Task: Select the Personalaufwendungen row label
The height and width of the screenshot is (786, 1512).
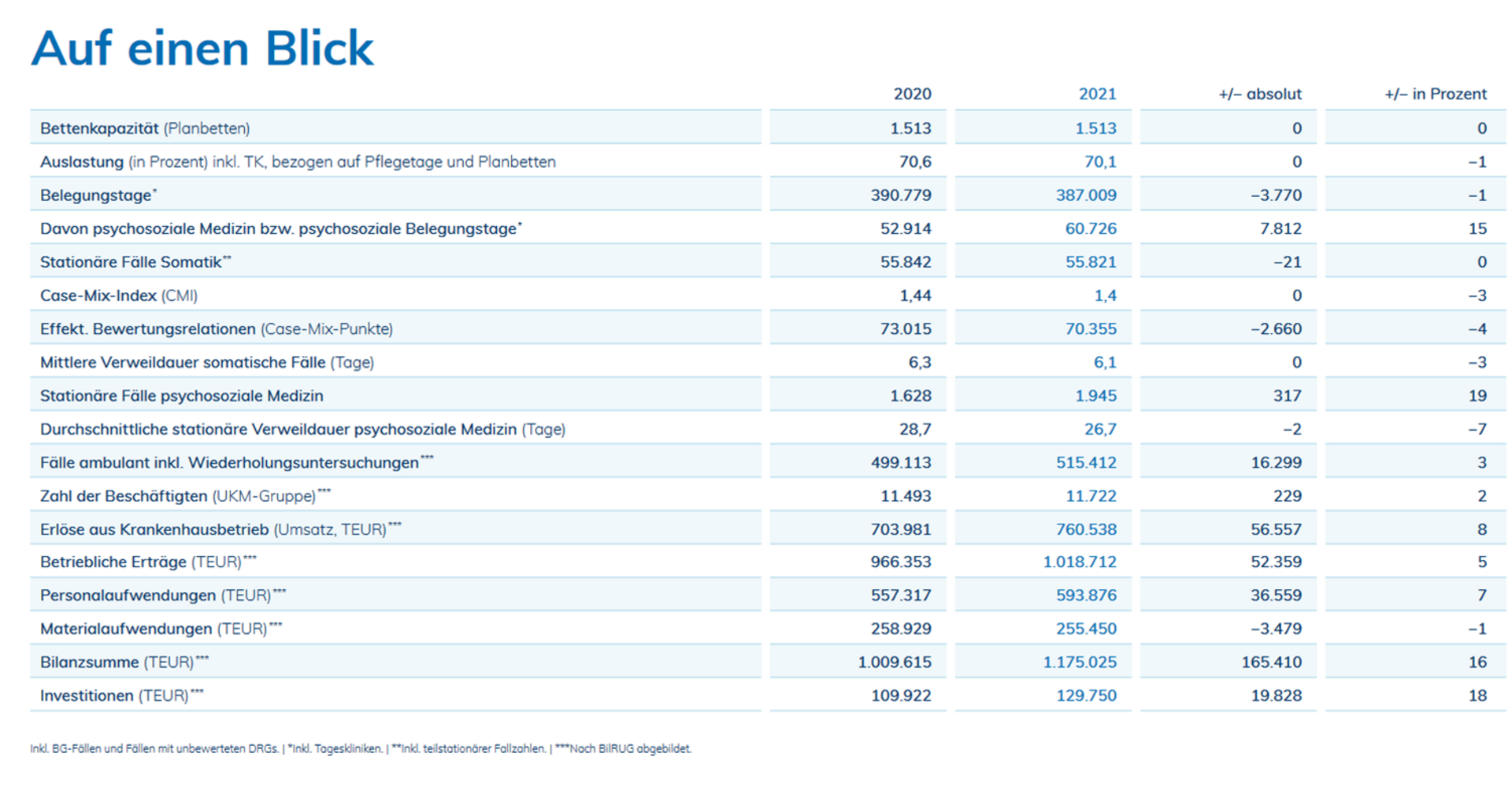Action: point(163,595)
